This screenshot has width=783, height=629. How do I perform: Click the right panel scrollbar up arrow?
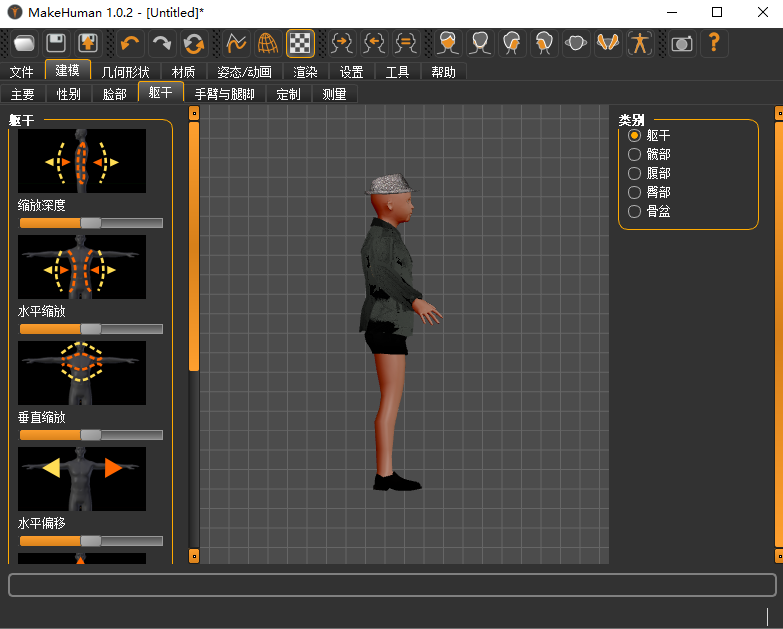point(779,113)
